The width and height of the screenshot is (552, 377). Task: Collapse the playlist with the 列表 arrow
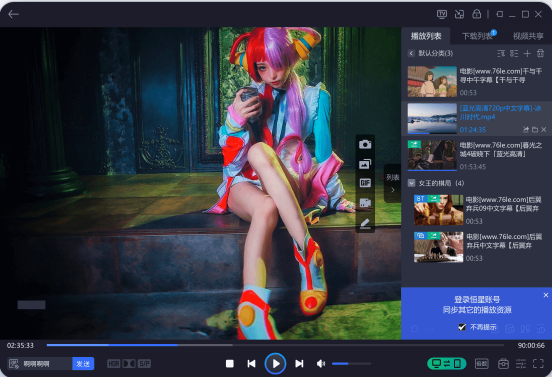[x=393, y=184]
